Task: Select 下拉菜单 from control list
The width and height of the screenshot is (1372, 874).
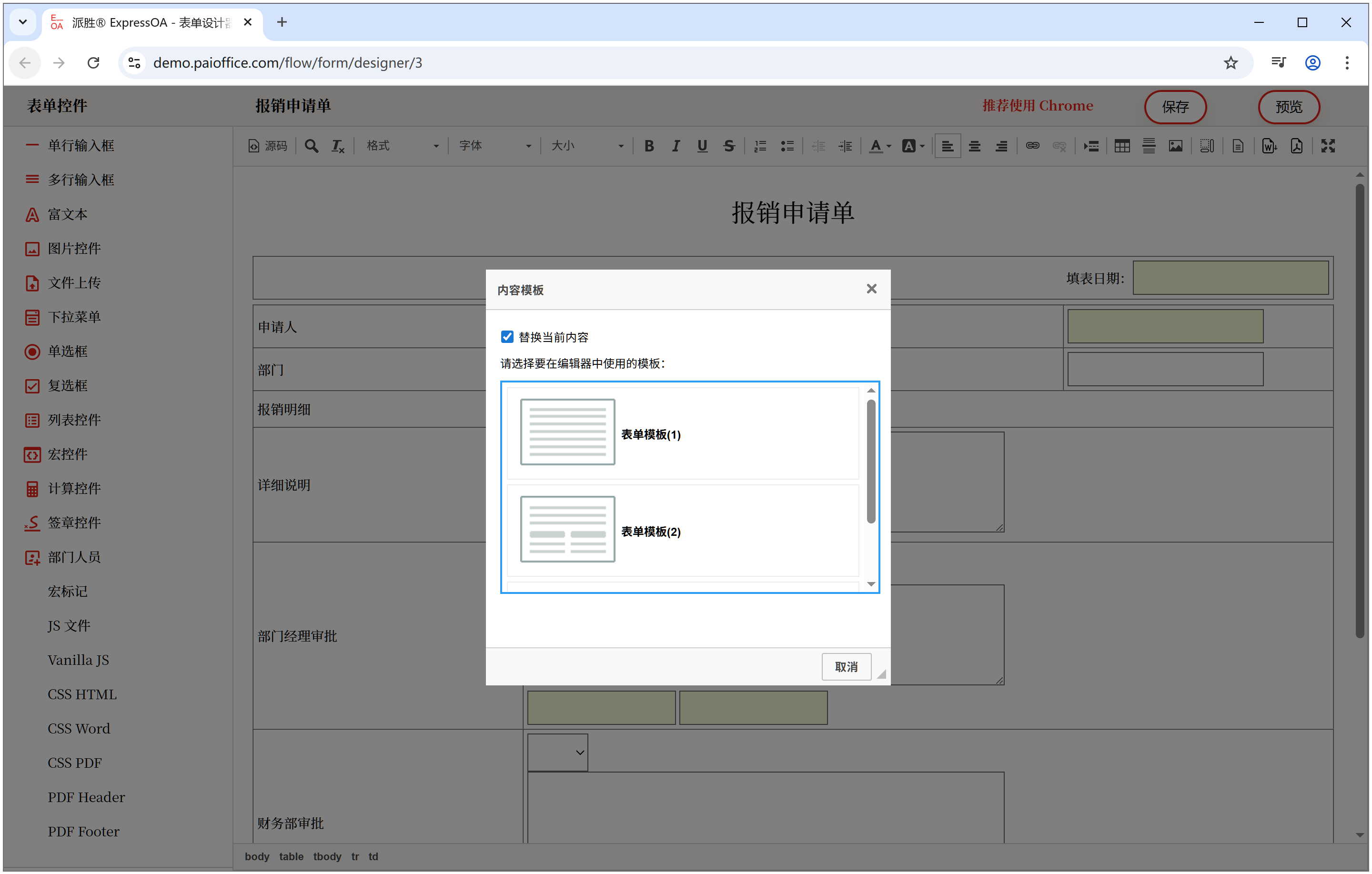Action: click(x=73, y=317)
